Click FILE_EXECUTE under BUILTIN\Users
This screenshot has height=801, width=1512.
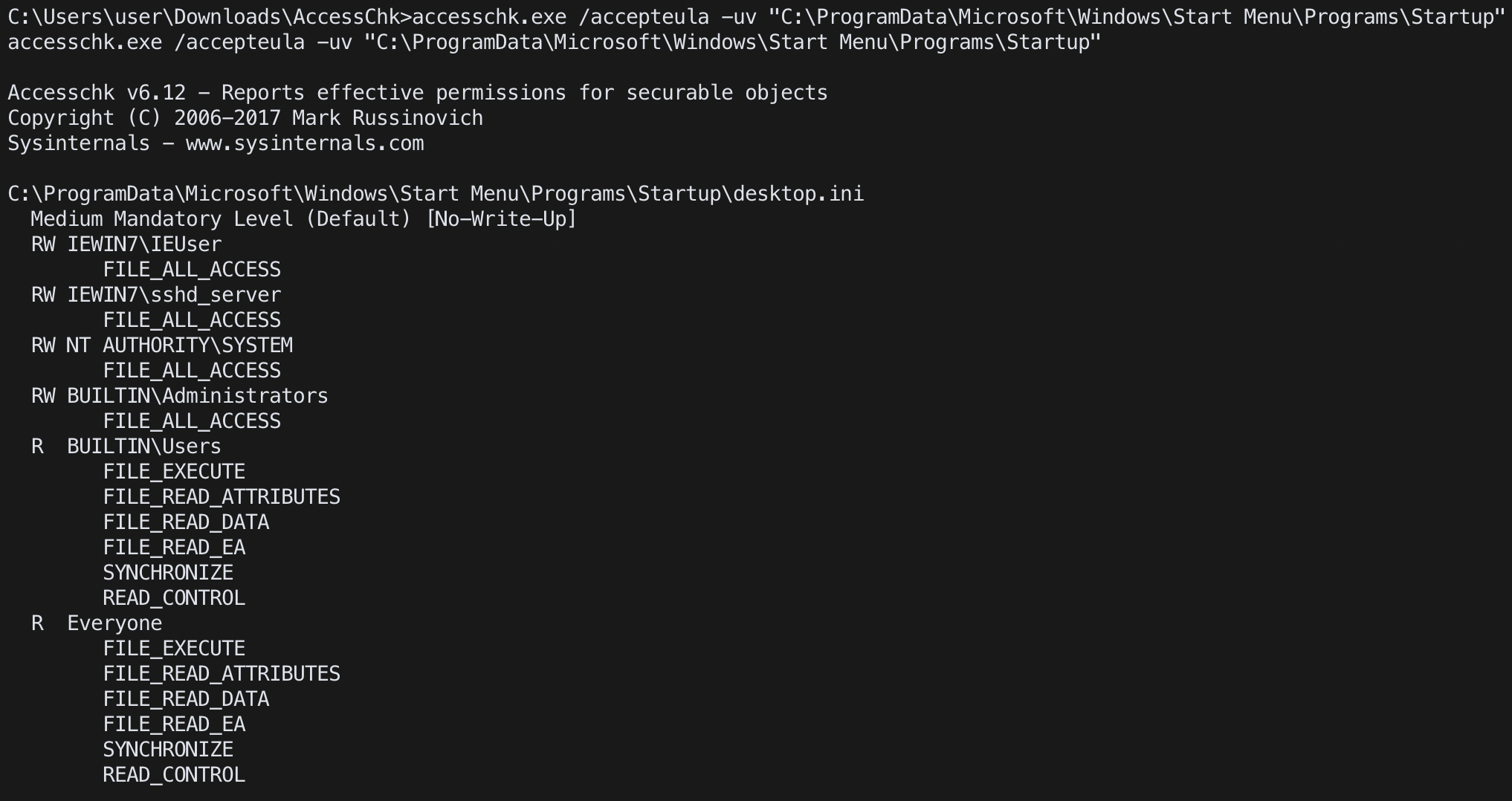(x=174, y=472)
